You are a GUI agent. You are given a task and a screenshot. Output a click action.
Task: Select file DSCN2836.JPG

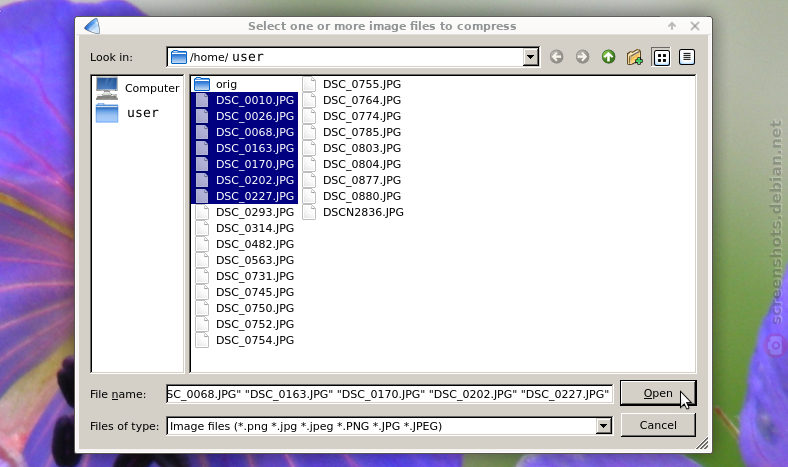[x=353, y=212]
